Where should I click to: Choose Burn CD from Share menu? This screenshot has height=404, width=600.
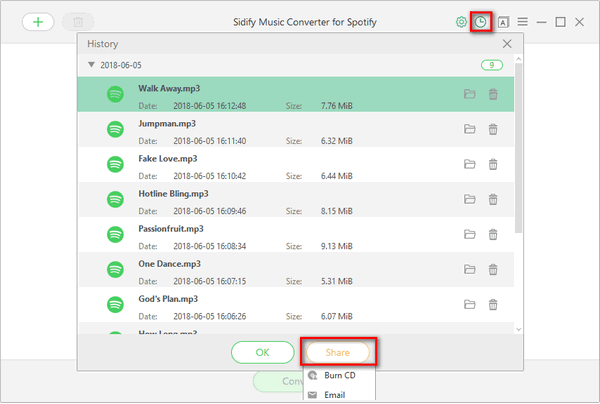(x=339, y=375)
